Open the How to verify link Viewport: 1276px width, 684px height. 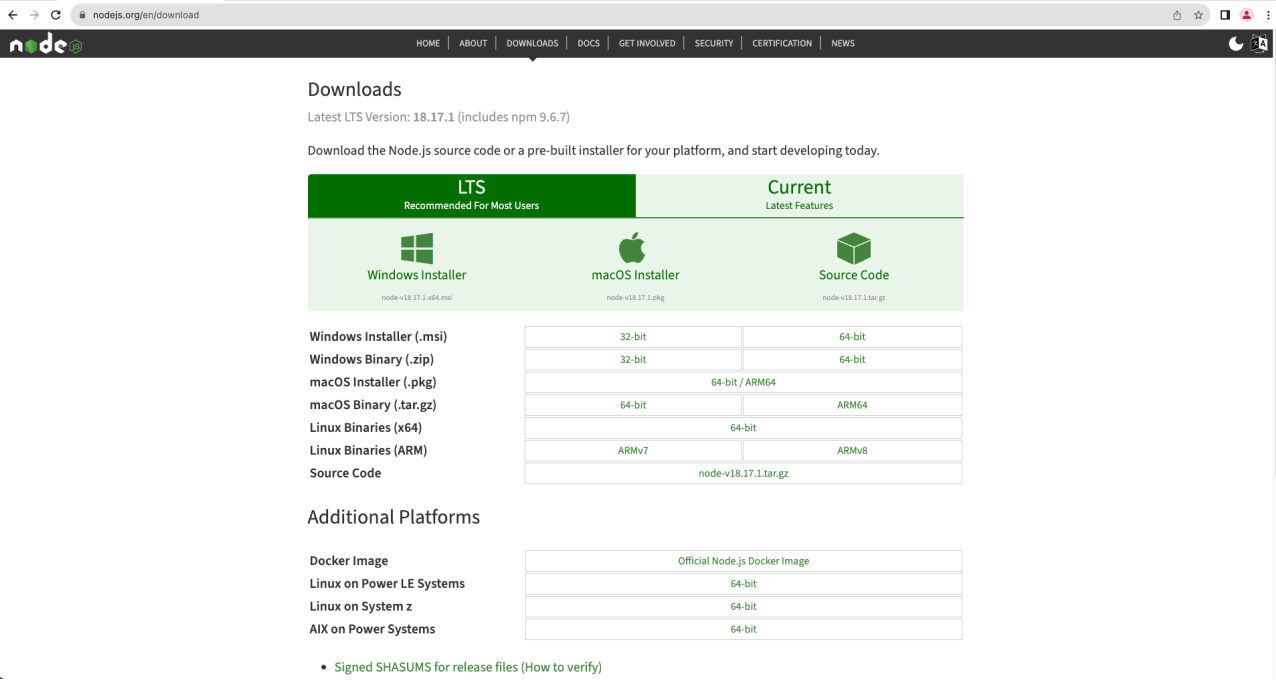coord(562,667)
